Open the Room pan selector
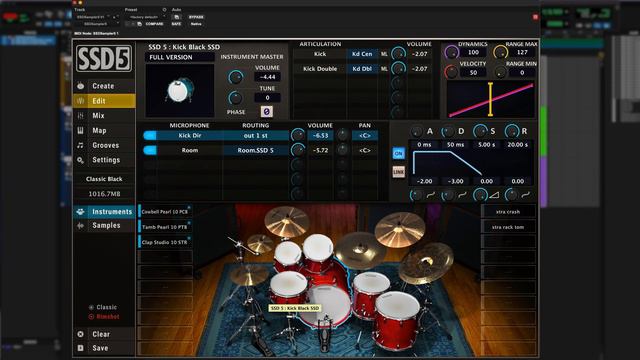Screen dimensions: 640x360 (x=365, y=150)
